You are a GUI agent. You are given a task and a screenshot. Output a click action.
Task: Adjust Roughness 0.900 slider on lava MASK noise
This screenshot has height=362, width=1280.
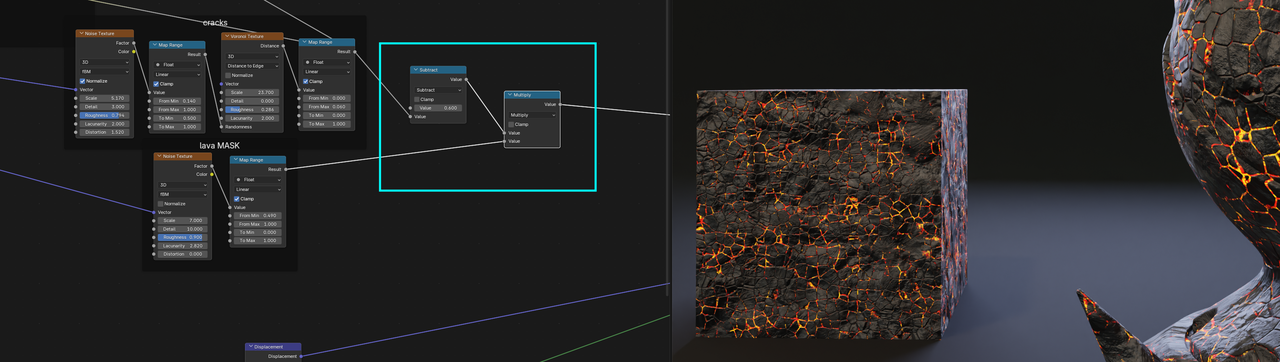(182, 237)
